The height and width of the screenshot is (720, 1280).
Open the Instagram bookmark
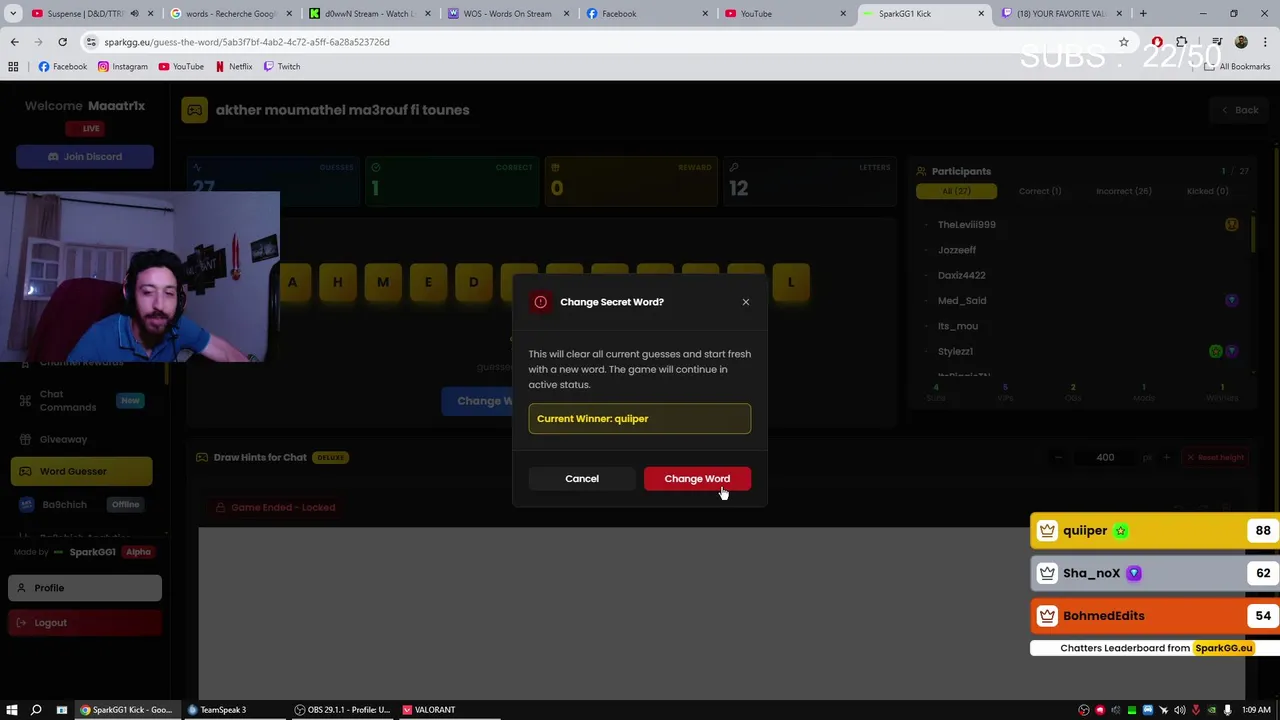pyautogui.click(x=122, y=66)
